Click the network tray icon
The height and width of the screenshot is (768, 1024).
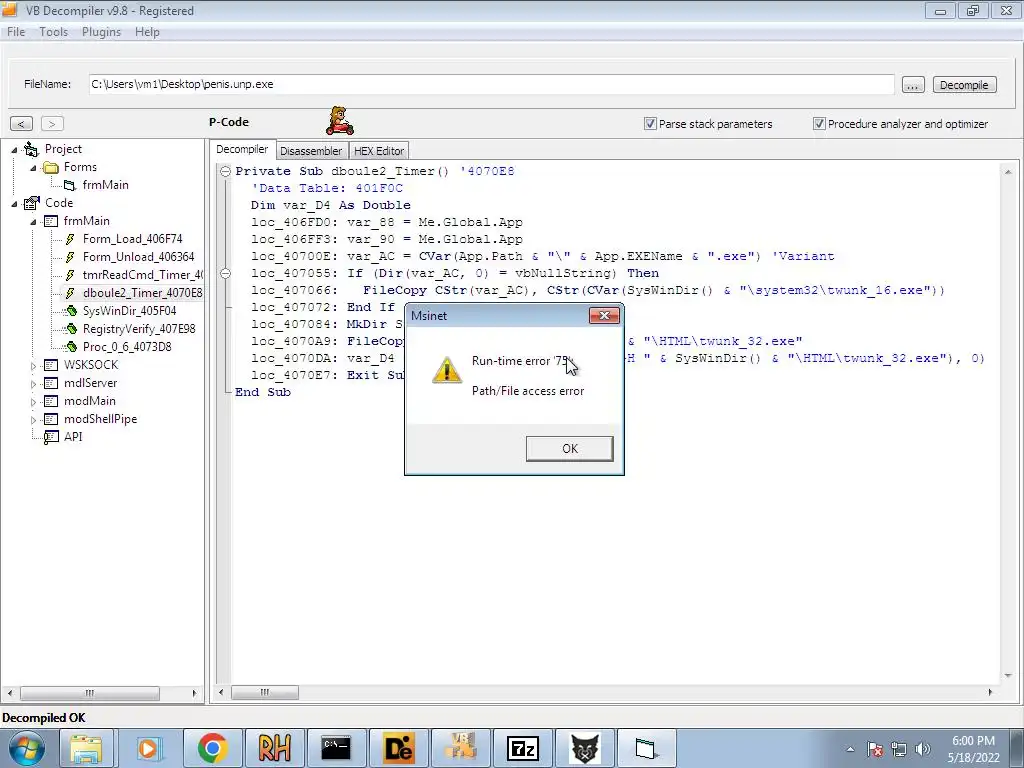[899, 749]
